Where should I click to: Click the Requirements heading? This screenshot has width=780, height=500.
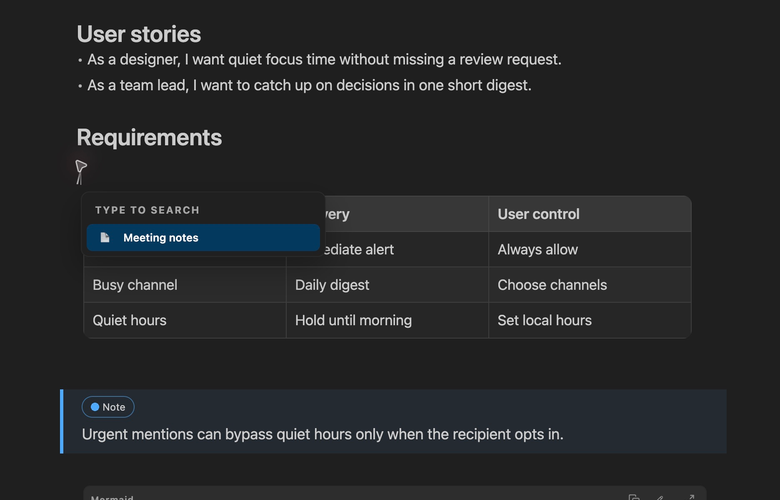pyautogui.click(x=149, y=137)
